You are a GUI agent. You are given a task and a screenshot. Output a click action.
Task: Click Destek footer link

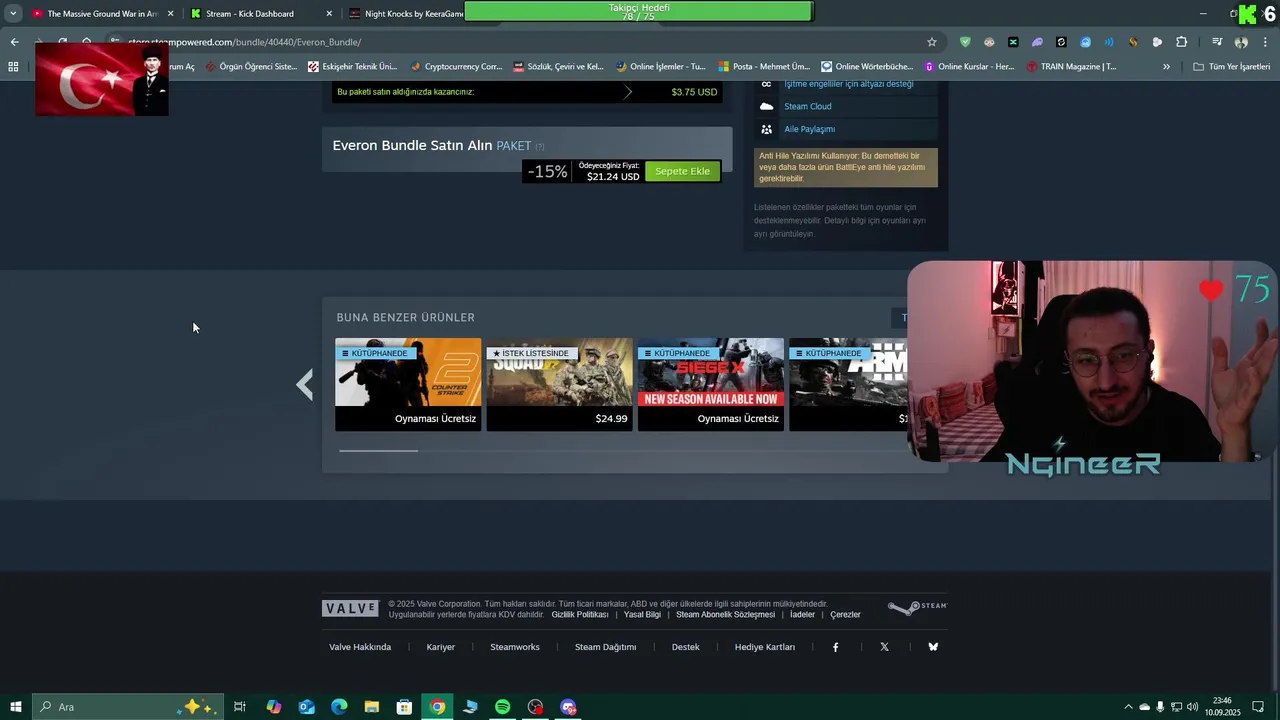[685, 647]
